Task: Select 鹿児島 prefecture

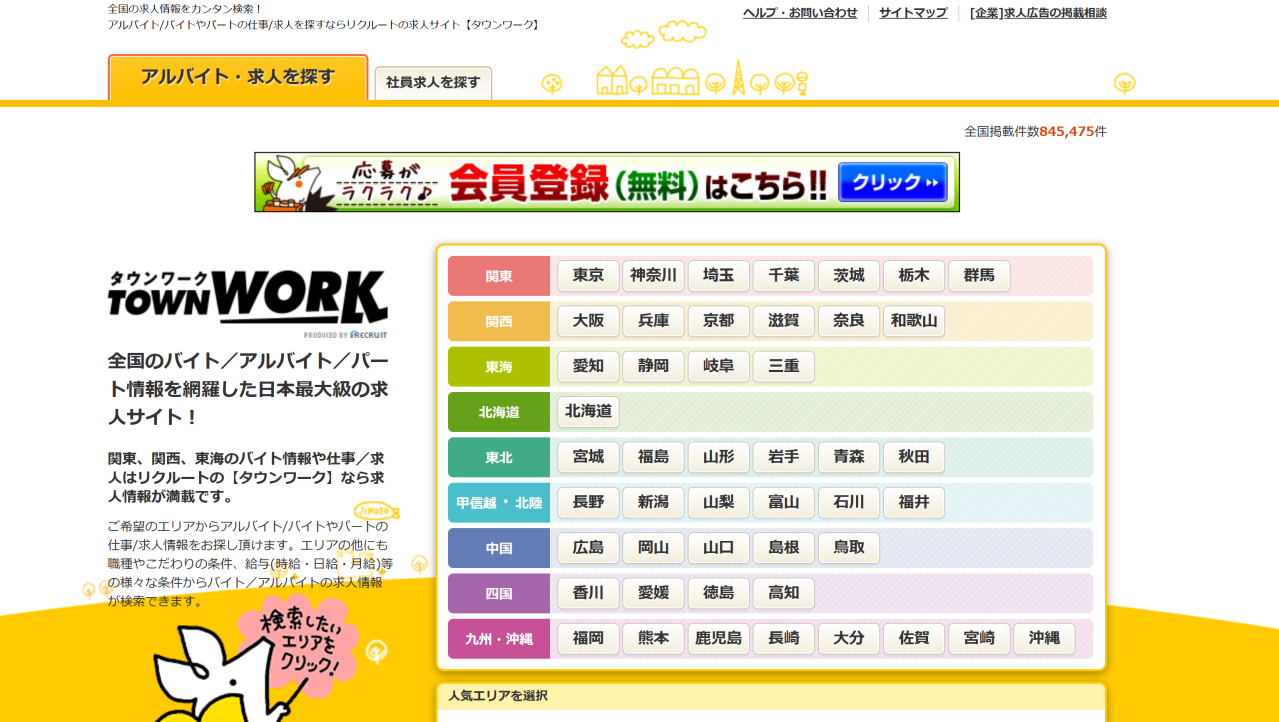Action: click(x=718, y=638)
